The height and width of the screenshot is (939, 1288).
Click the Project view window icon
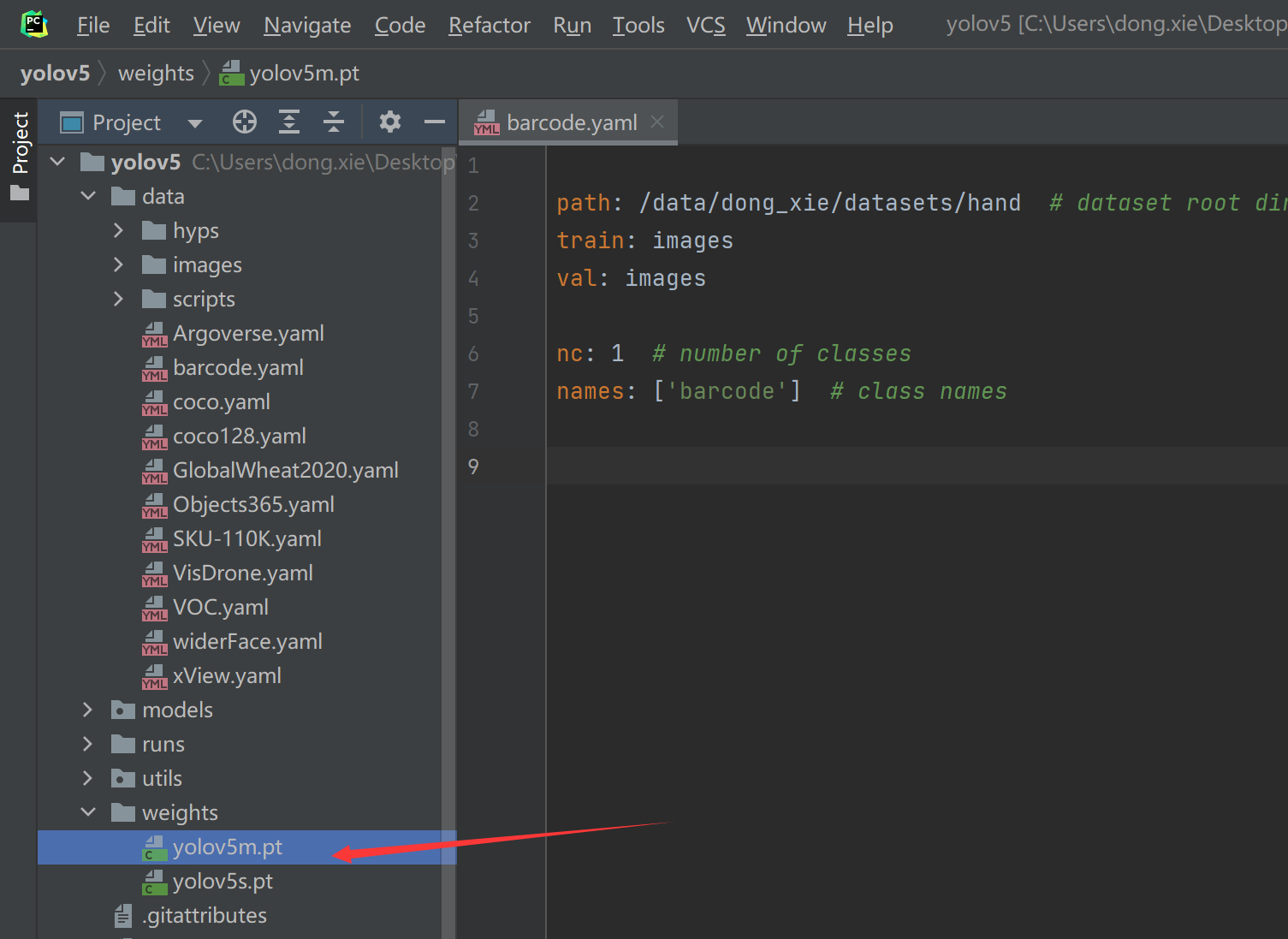pyautogui.click(x=72, y=123)
